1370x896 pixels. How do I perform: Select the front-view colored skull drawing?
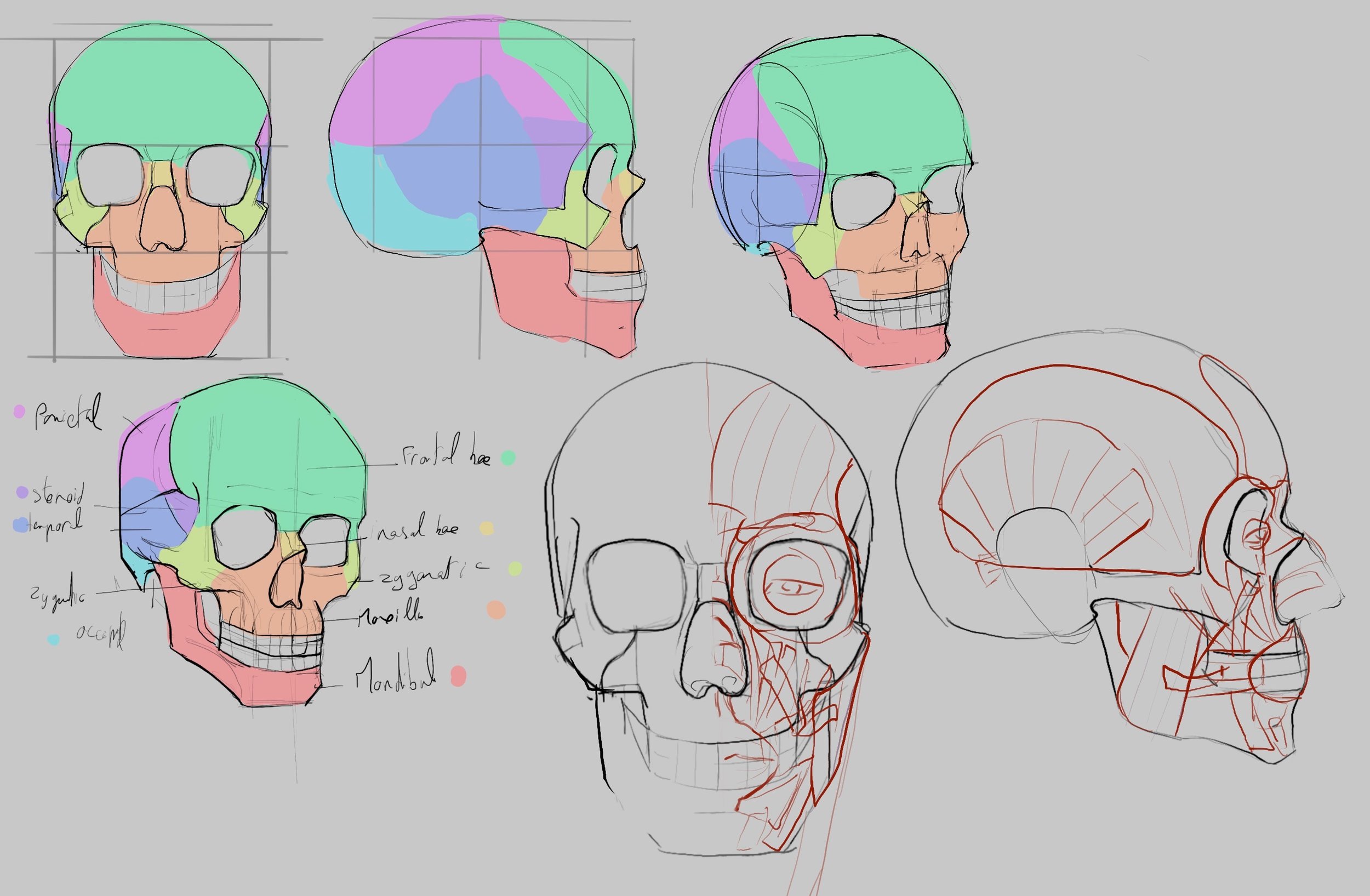[x=160, y=190]
